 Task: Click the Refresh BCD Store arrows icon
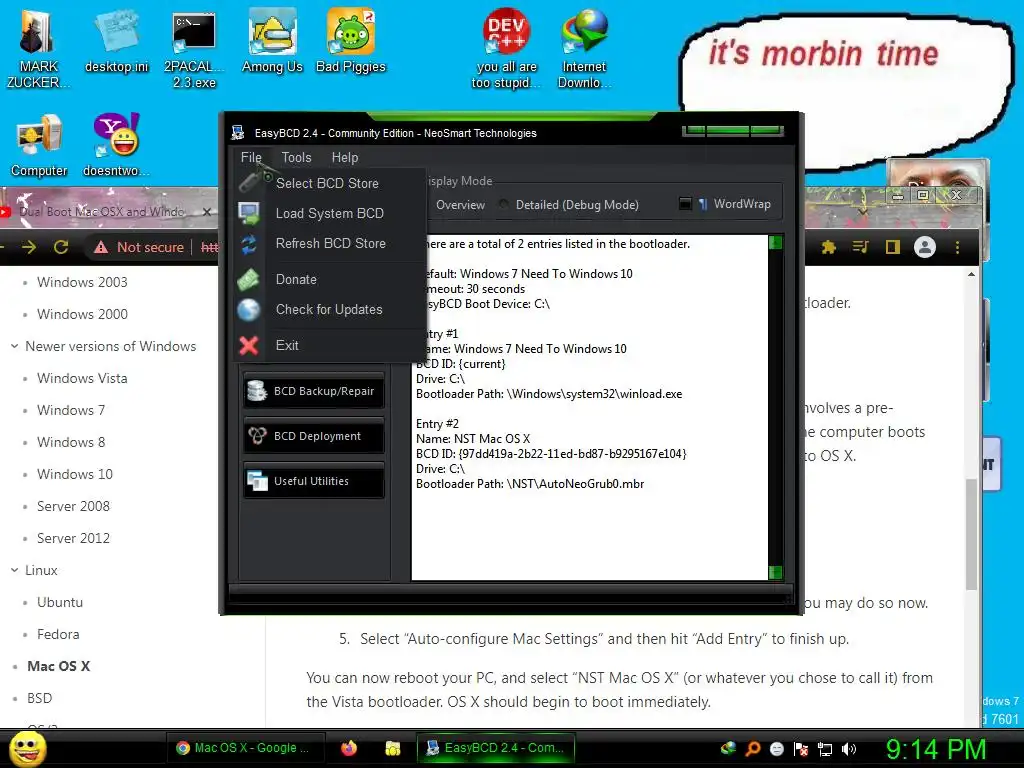(249, 244)
